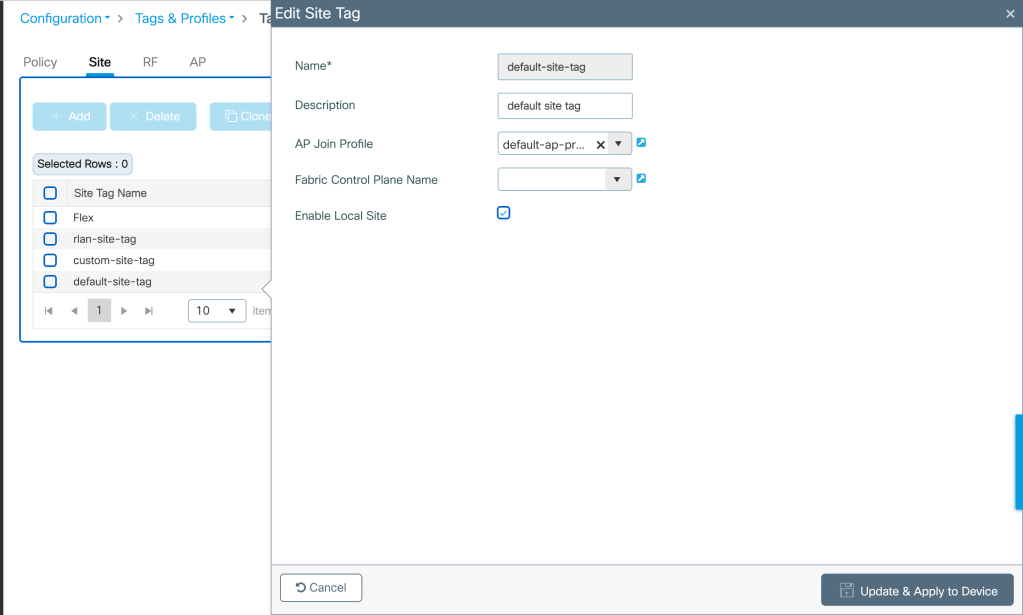Expand the AP Join Profile dropdown

pos(619,144)
